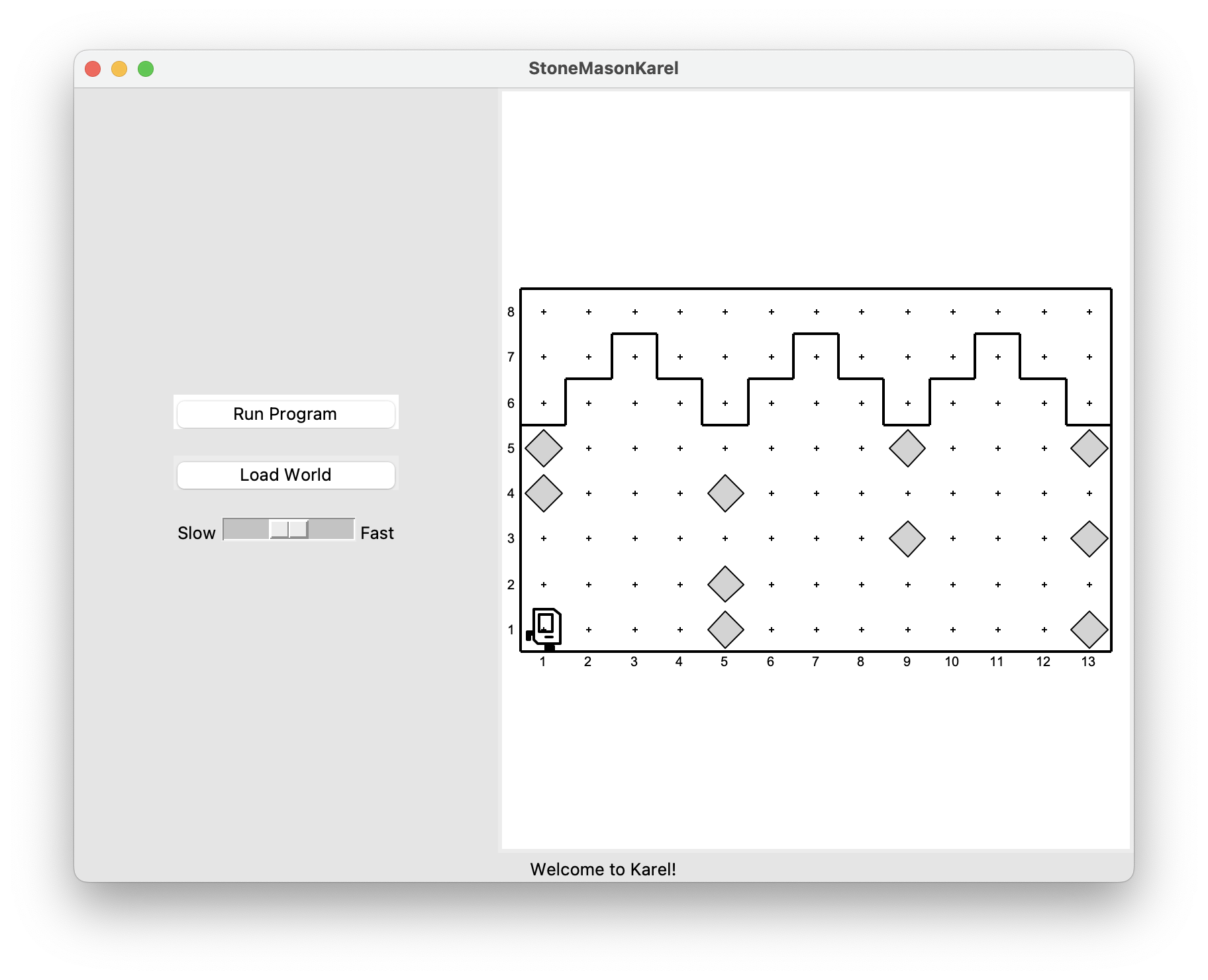Click the beeper at column 5, row 2
This screenshot has height=980, width=1208.
[x=726, y=585]
